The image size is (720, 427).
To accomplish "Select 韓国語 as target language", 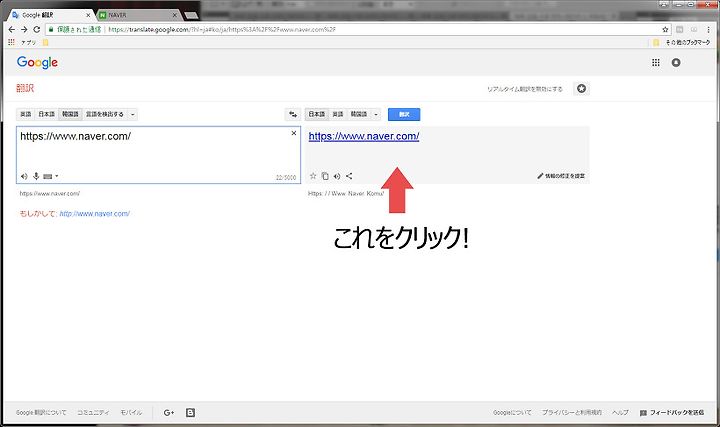I will coord(359,114).
